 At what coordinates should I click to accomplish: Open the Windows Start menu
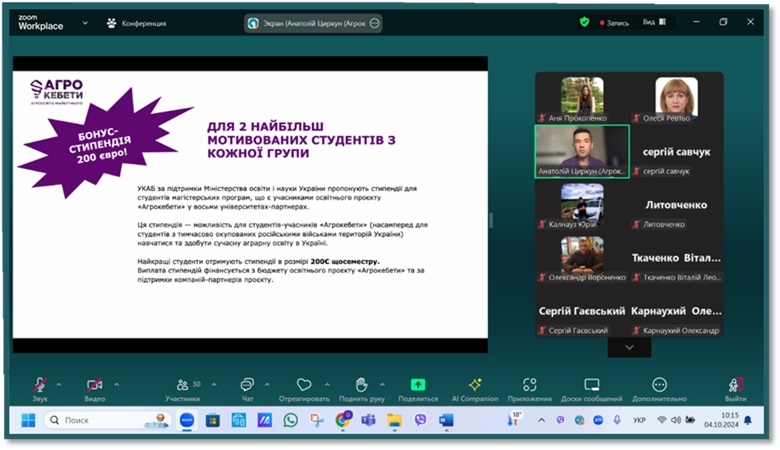coord(28,421)
